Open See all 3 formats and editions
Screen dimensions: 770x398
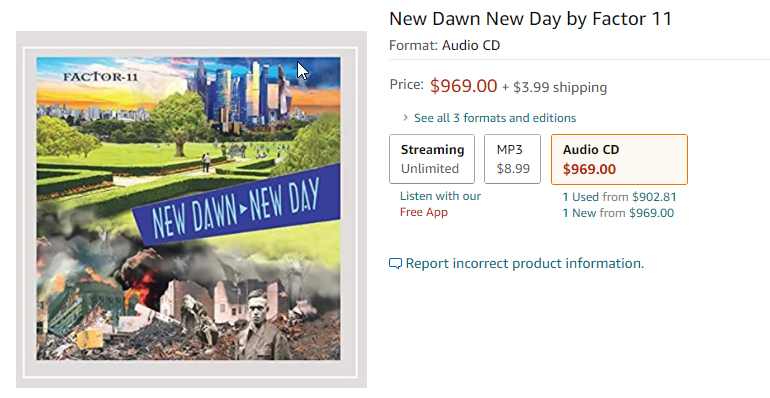[495, 118]
